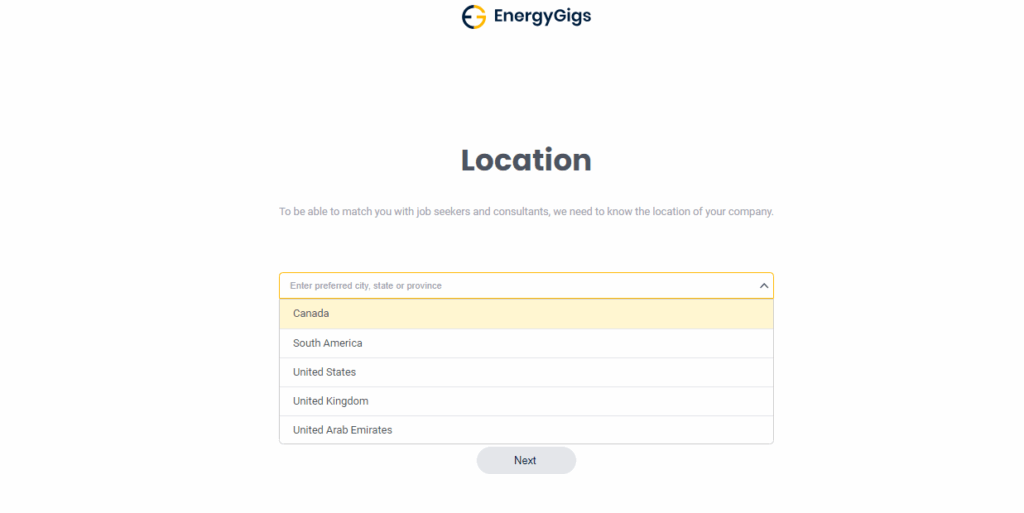Click the EnergyGigs circular logo icon
Screen dimensions: 1024x513
point(474,17)
